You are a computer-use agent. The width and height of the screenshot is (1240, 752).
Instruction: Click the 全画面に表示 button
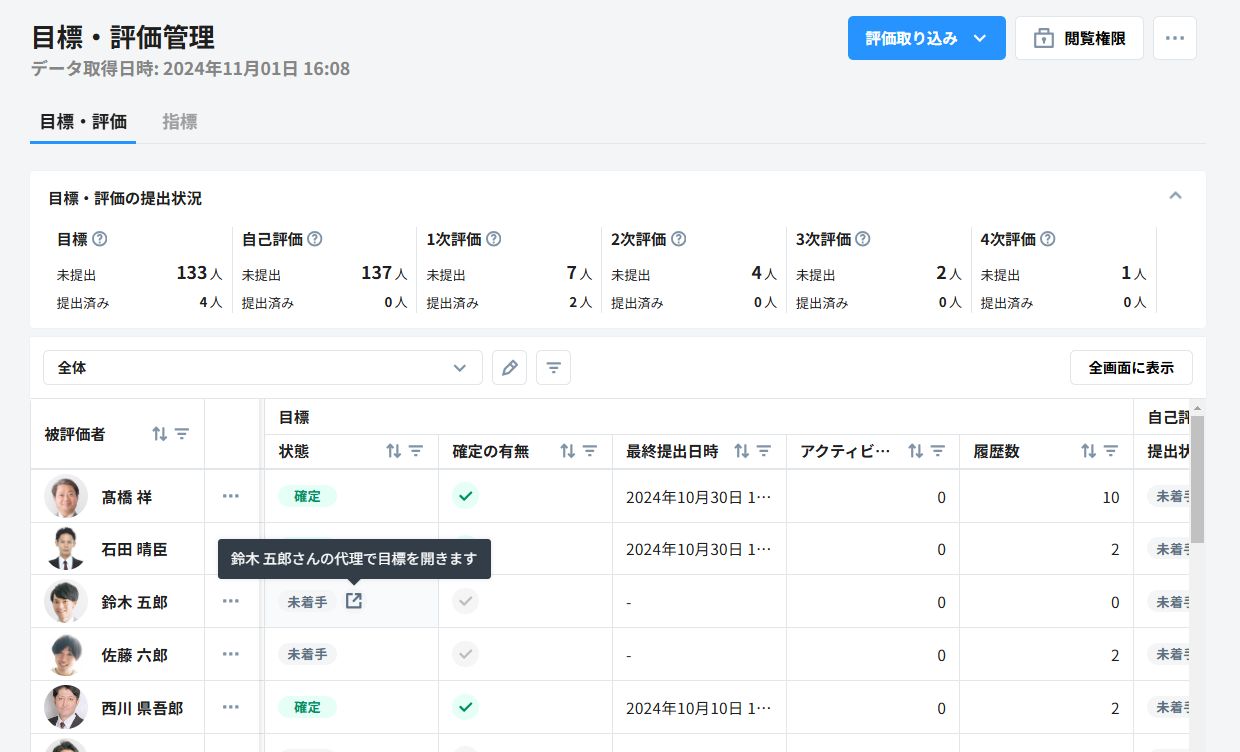[1131, 368]
